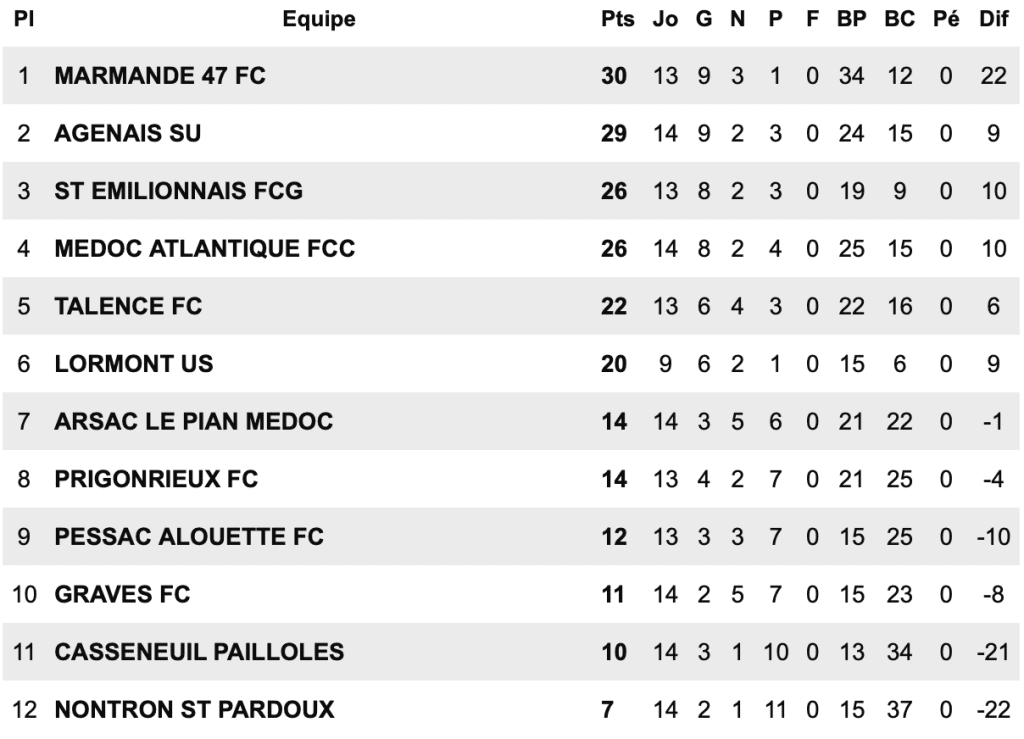Screen dimensions: 1024x739
Task: Open NONTRON ST PARDOUX team link
Action: tap(194, 711)
